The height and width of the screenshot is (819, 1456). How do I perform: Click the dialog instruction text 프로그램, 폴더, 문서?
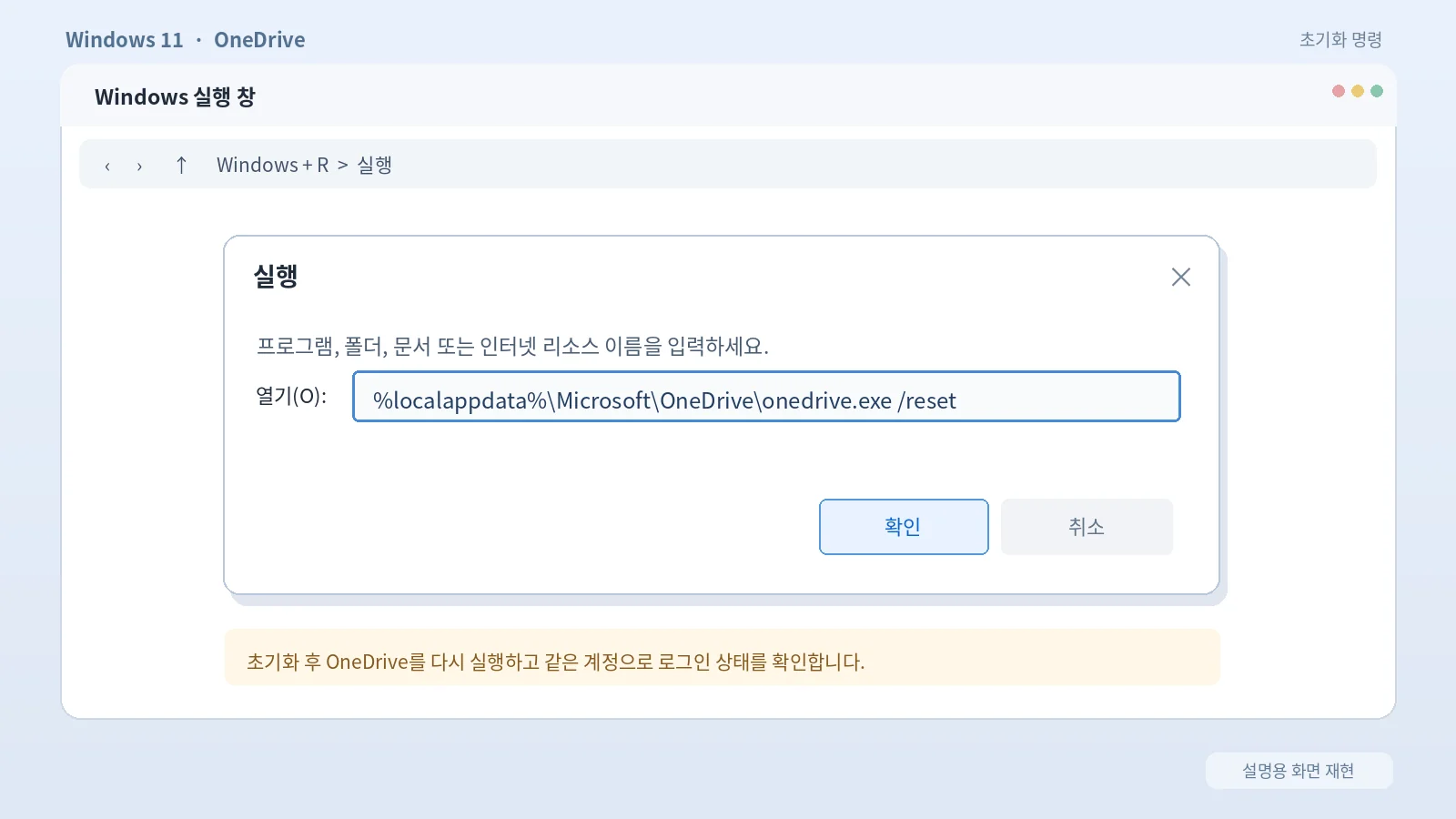coord(512,346)
